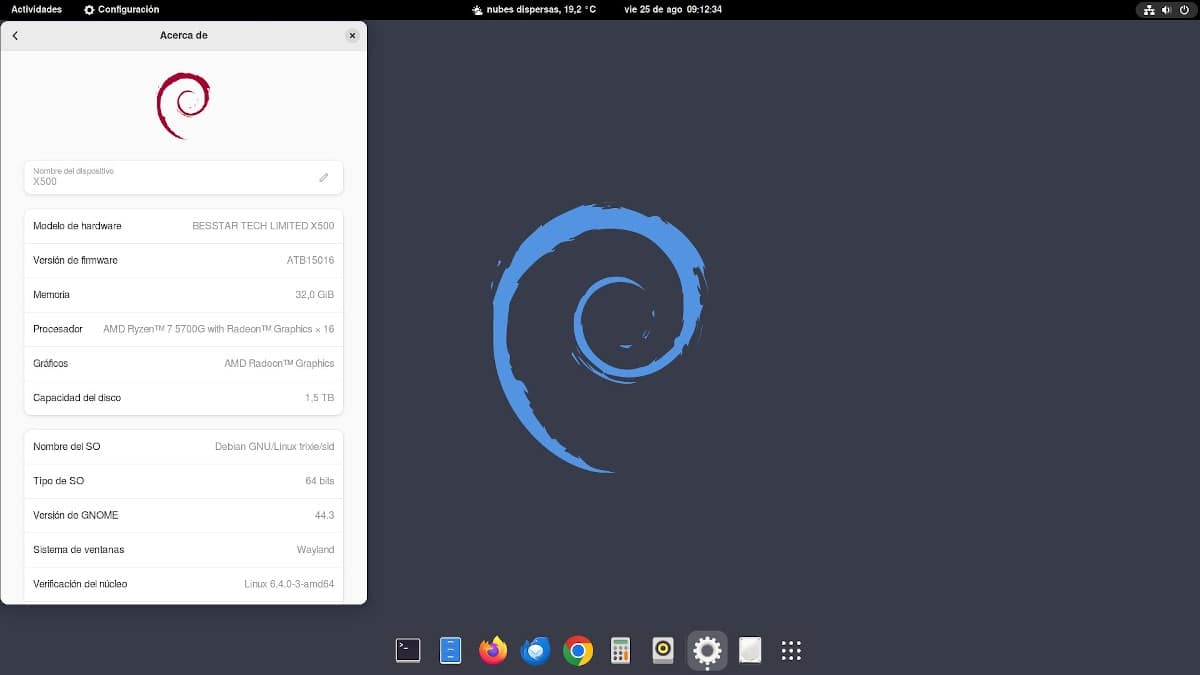1200x675 pixels.
Task: Open the Files manager dock icon
Action: point(451,651)
